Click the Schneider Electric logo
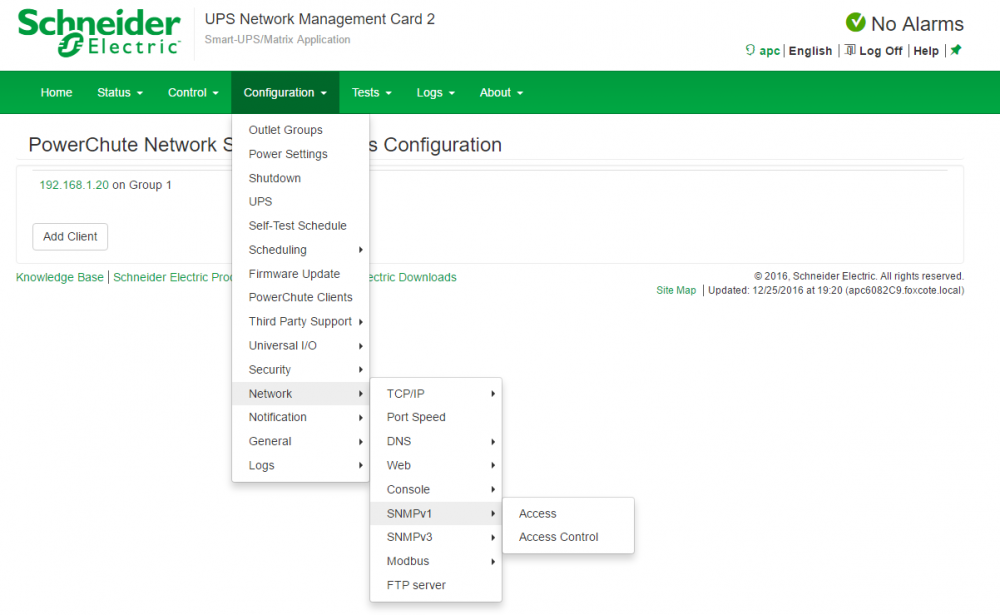Image resolution: width=1000 pixels, height=615 pixels. pyautogui.click(x=99, y=33)
